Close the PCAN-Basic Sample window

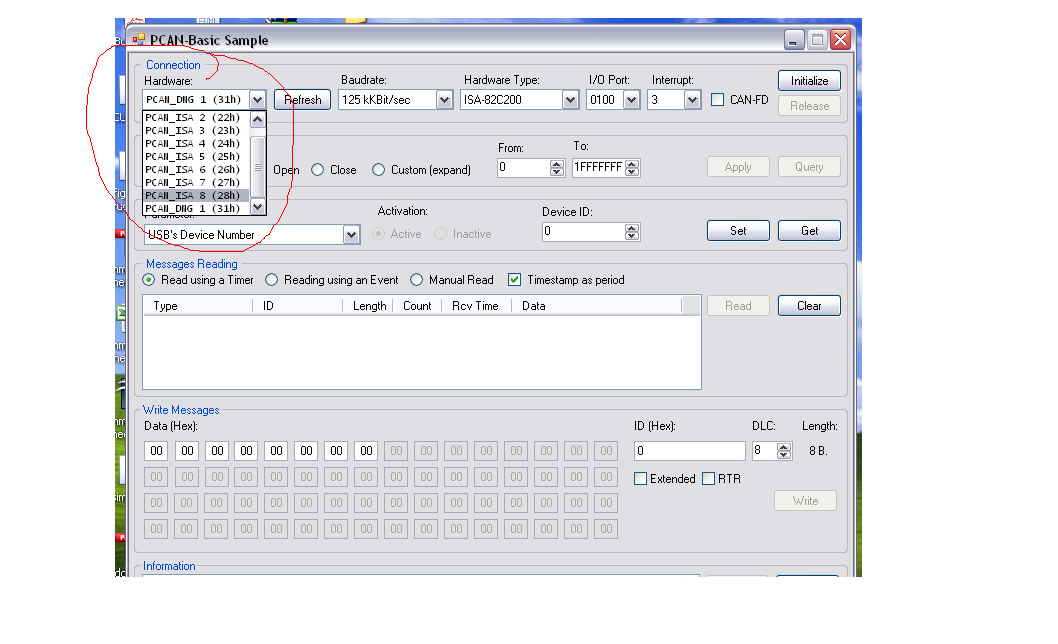[x=840, y=40]
